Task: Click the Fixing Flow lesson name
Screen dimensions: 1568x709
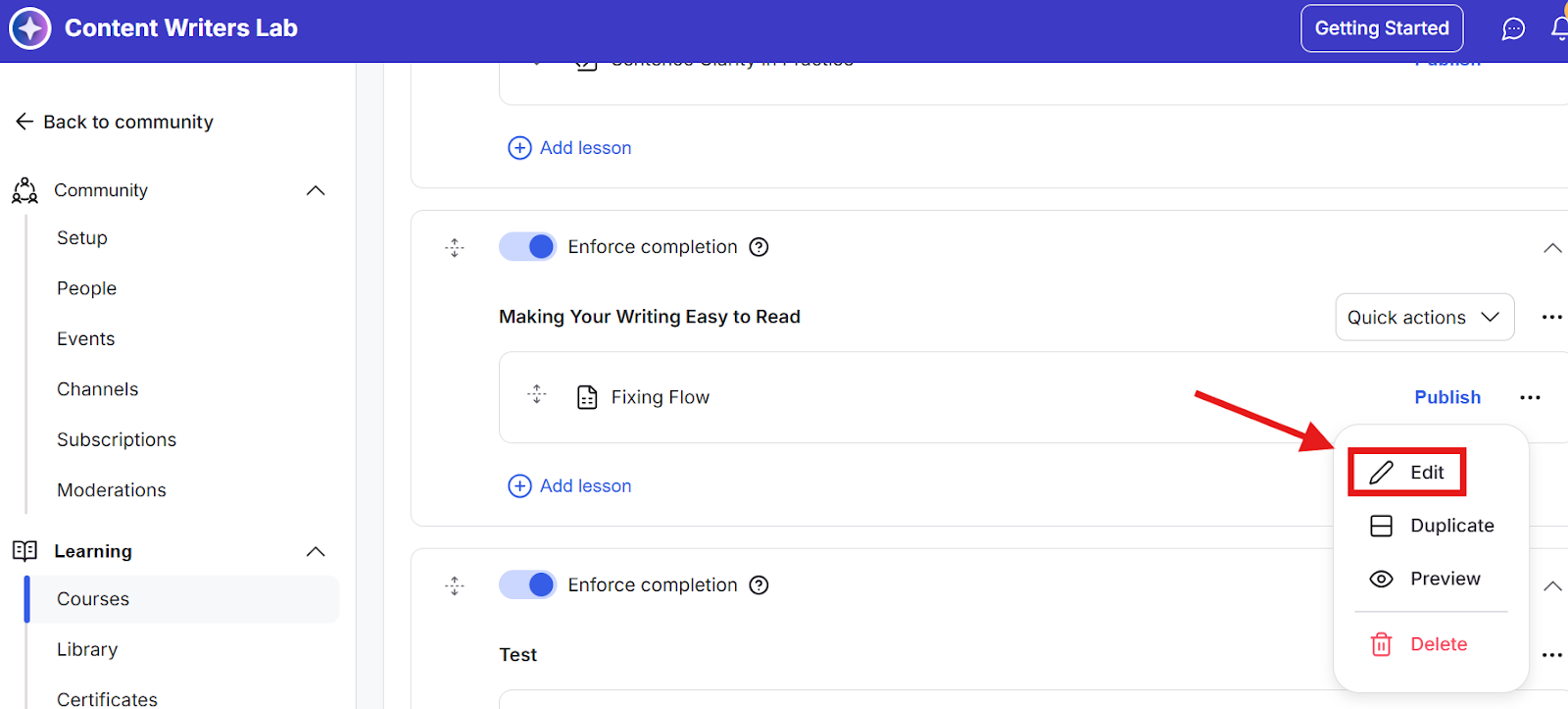Action: click(x=661, y=397)
